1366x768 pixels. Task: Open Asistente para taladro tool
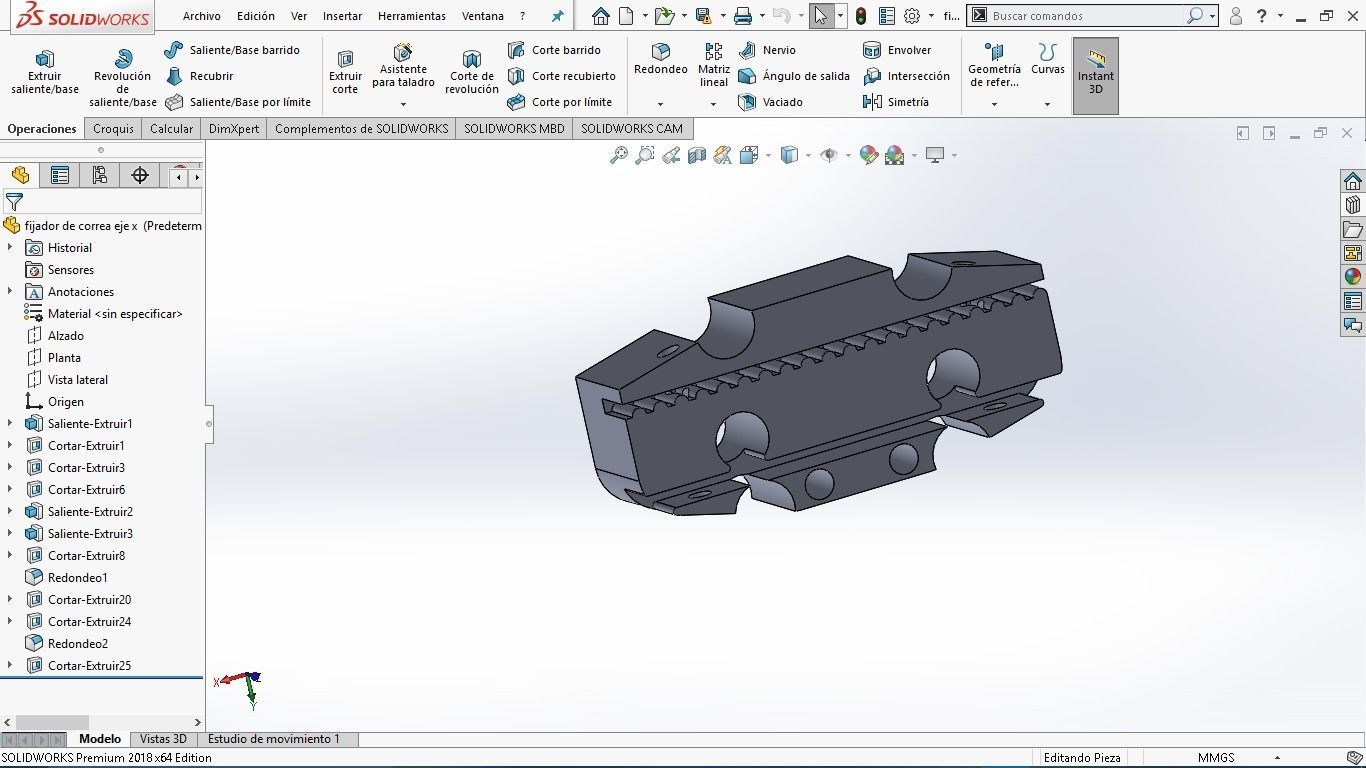tap(403, 66)
